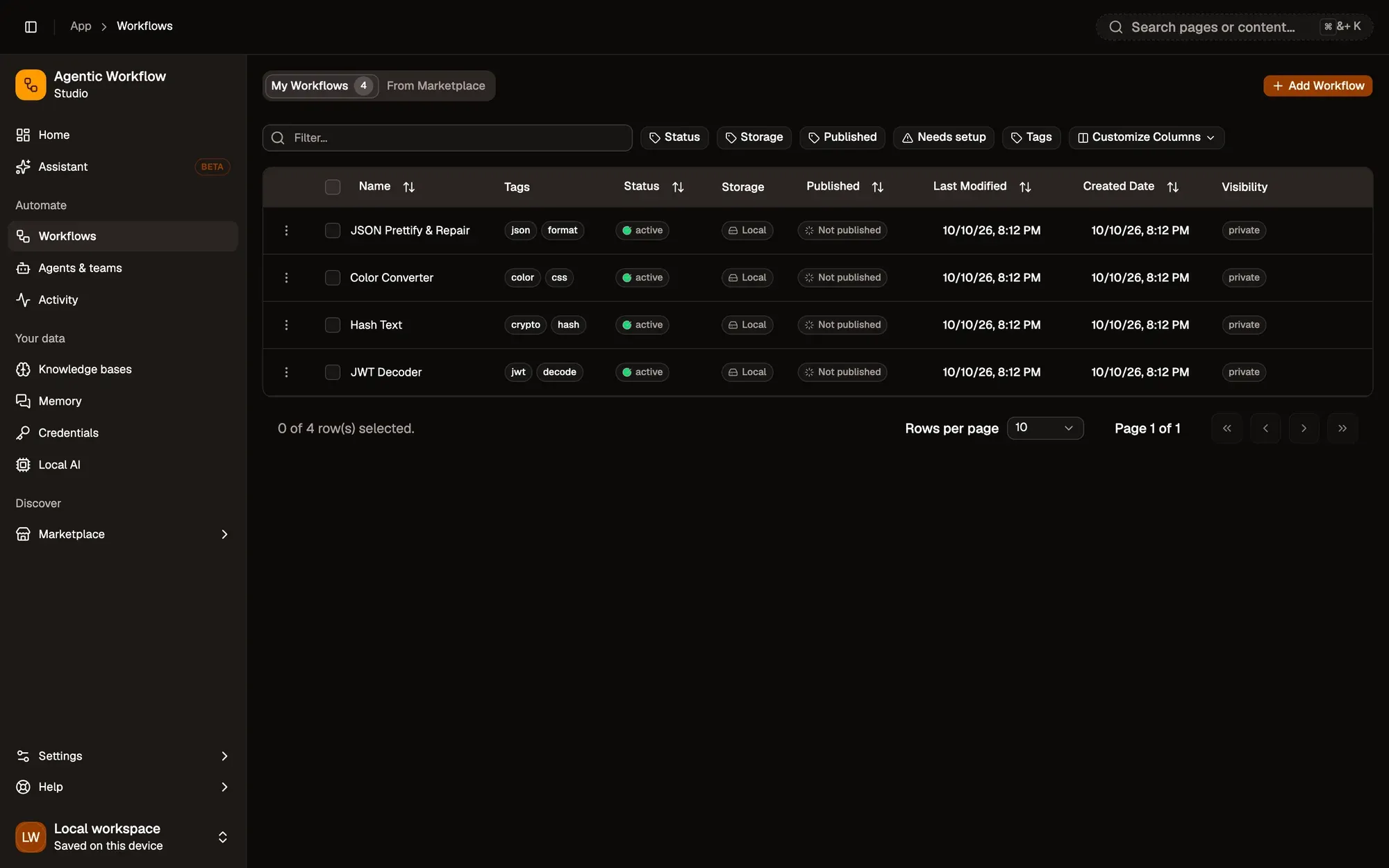The height and width of the screenshot is (868, 1389).
Task: Go to the next page
Action: (1304, 428)
